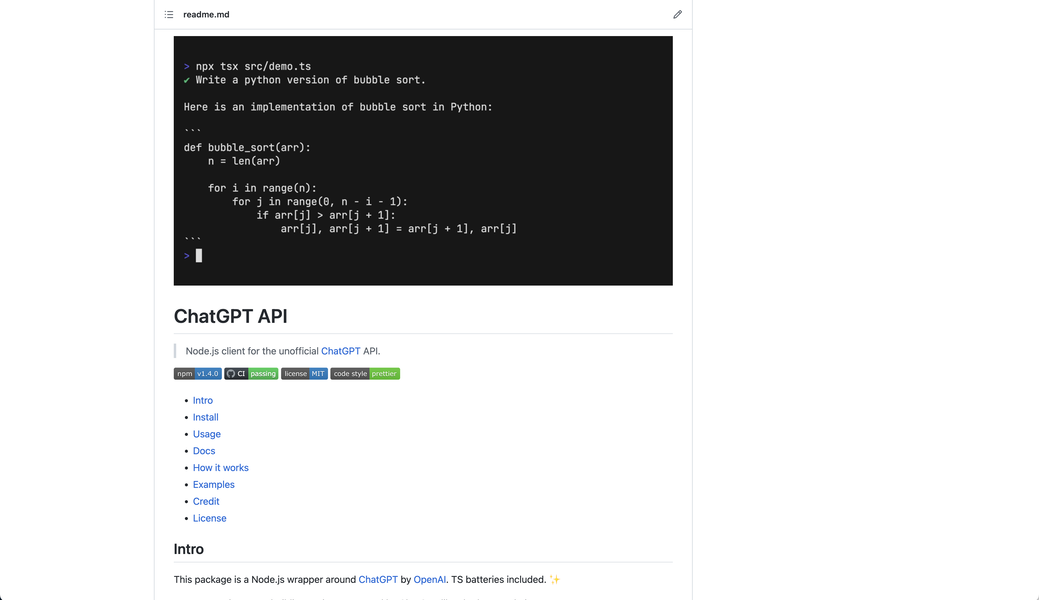Open the Examples section link
The height and width of the screenshot is (600, 1039).
[x=214, y=485]
